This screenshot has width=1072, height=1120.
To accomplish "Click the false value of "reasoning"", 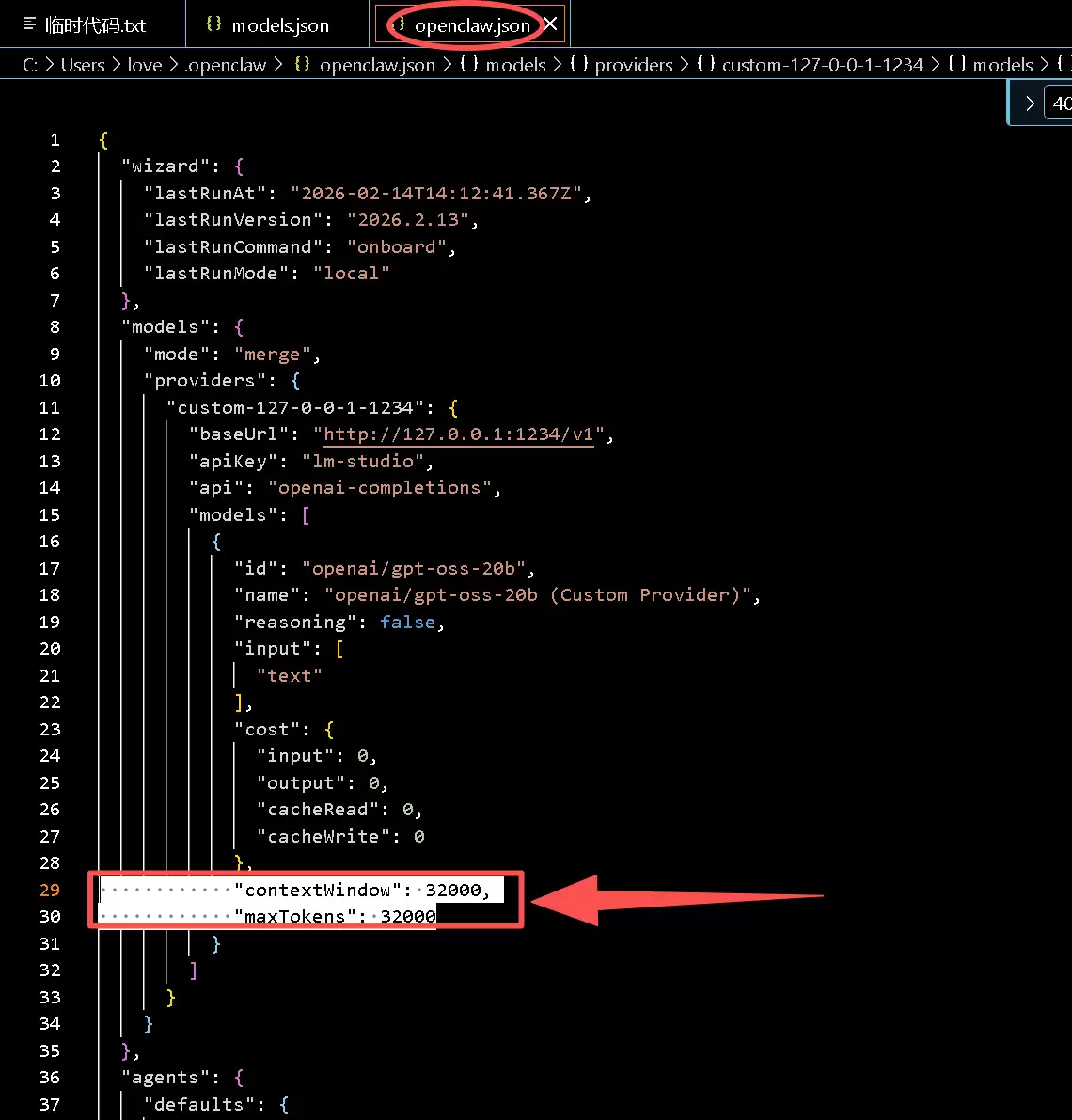I will click(407, 622).
